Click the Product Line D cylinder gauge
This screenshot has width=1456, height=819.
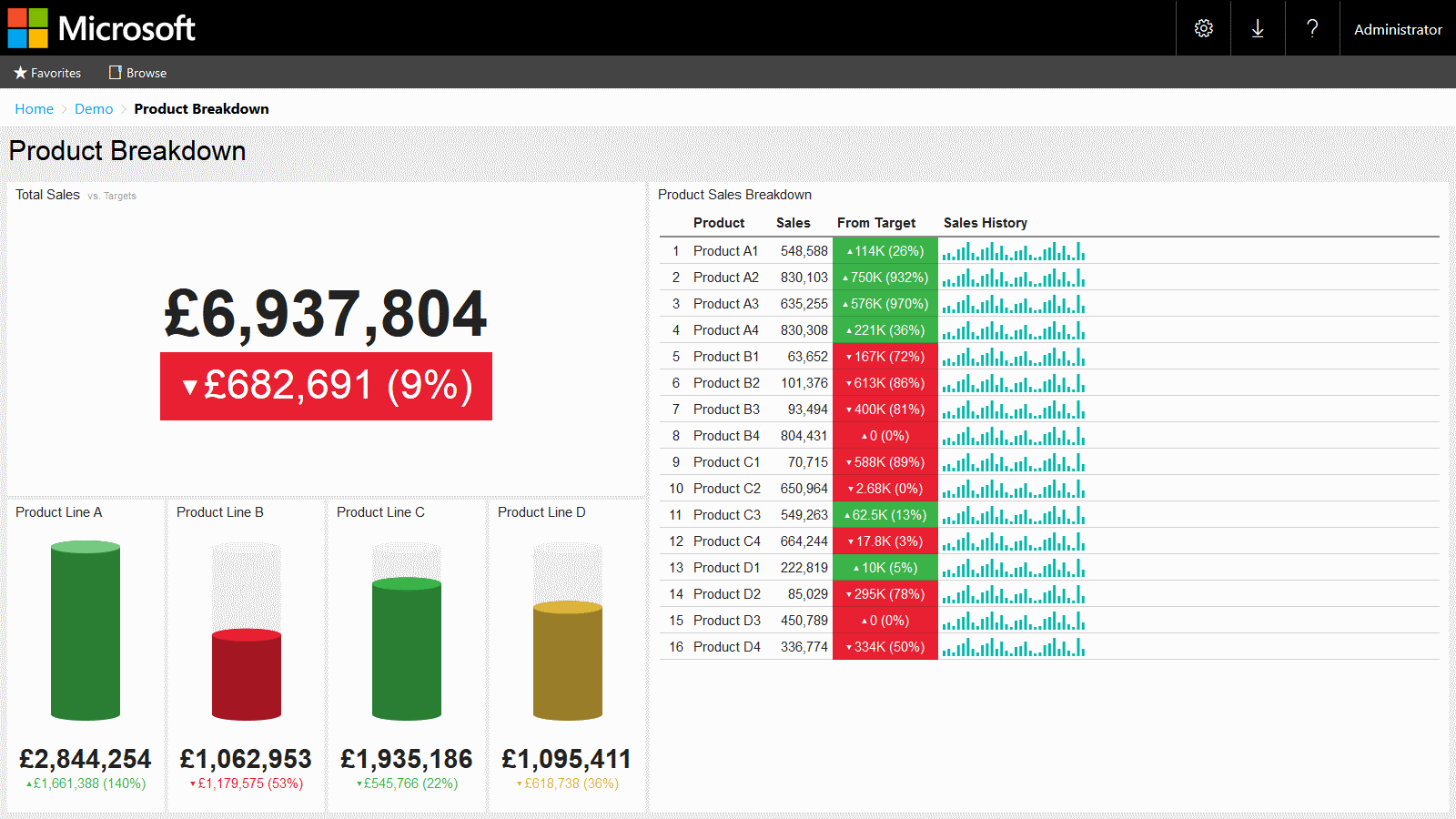(568, 631)
